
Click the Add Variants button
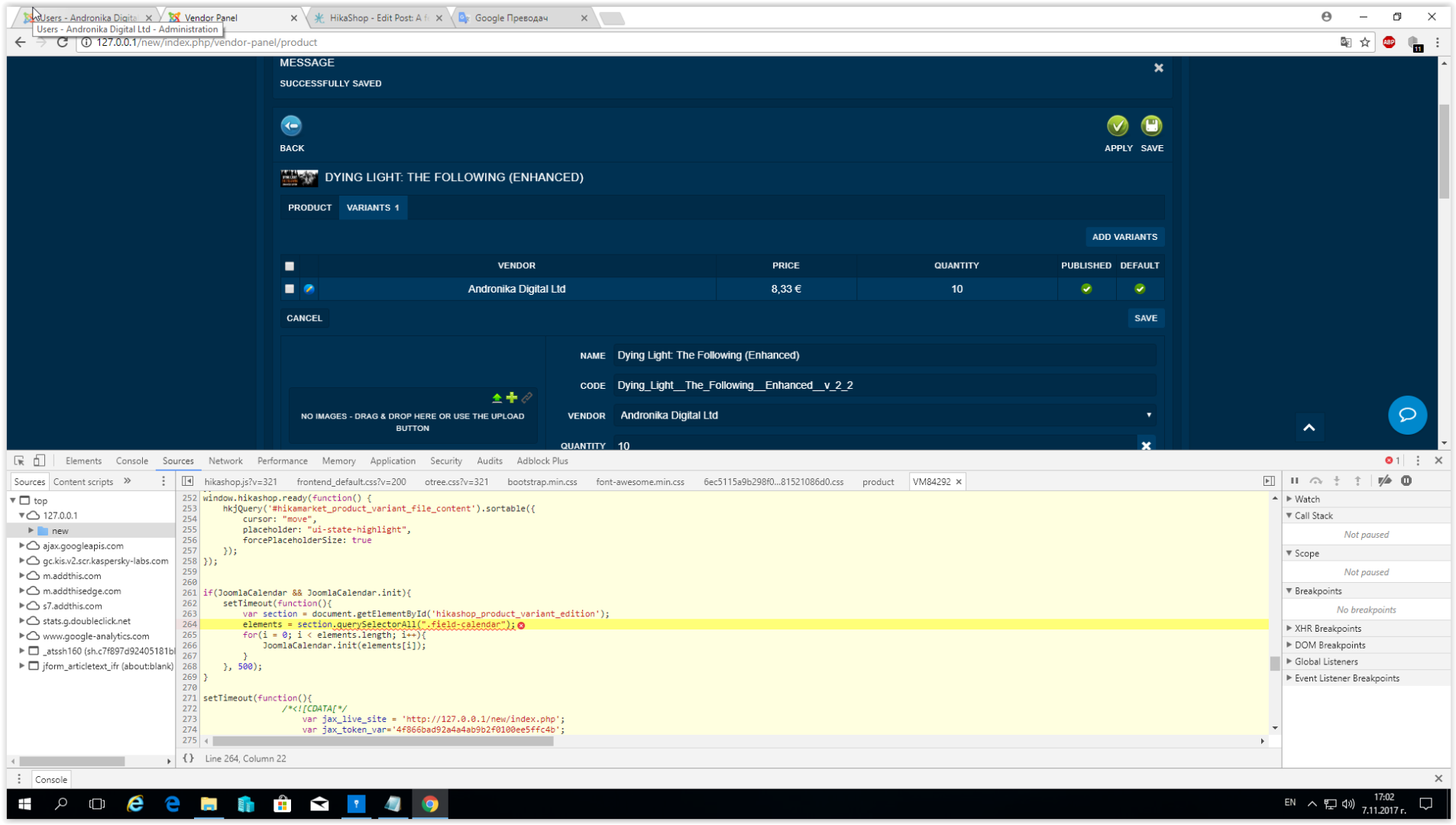coord(1124,237)
